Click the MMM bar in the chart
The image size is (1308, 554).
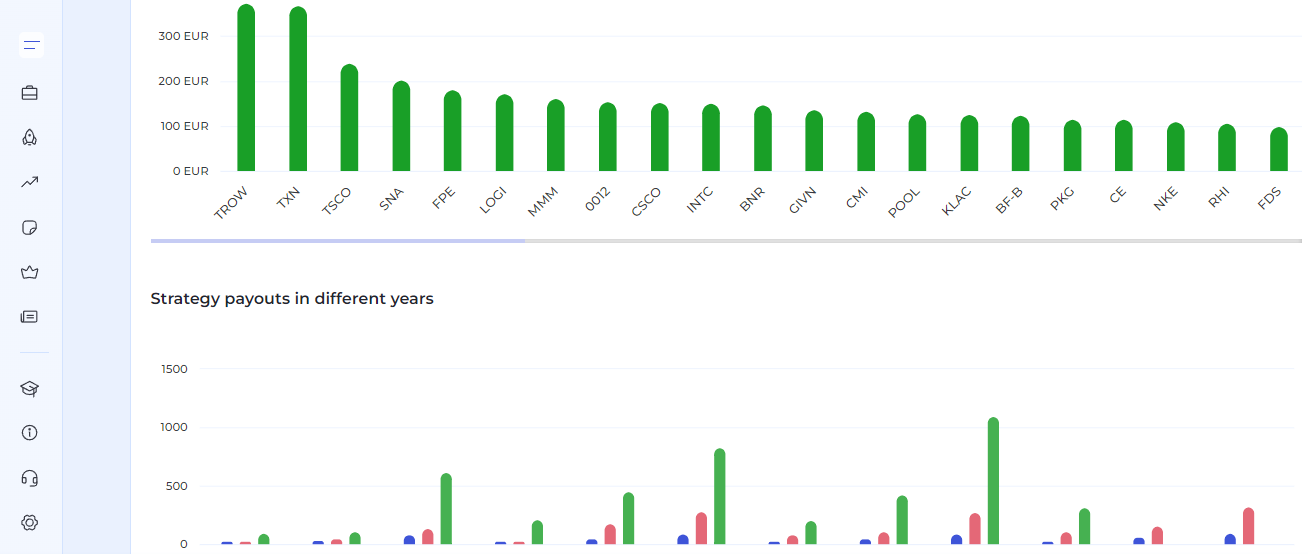click(x=556, y=135)
